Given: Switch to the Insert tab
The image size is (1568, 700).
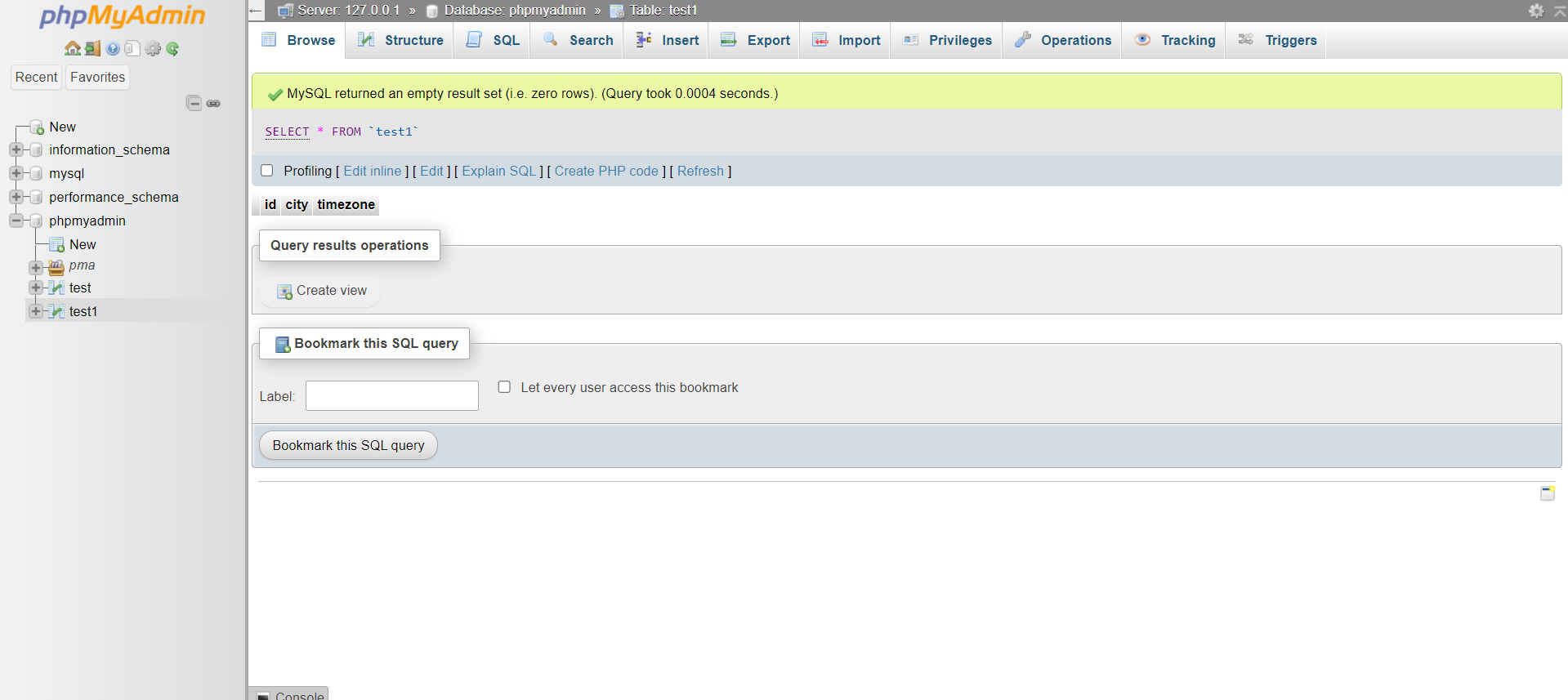Looking at the screenshot, I should pyautogui.click(x=668, y=40).
